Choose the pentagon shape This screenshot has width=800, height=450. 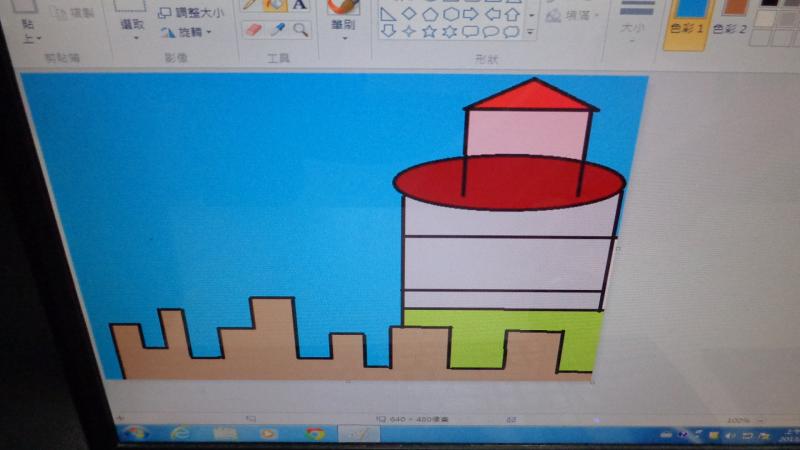point(430,14)
